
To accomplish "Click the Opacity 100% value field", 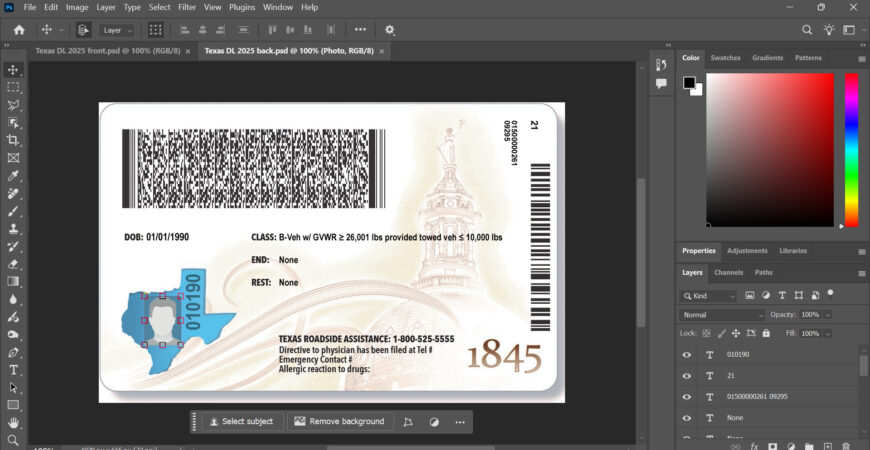I will [810, 315].
